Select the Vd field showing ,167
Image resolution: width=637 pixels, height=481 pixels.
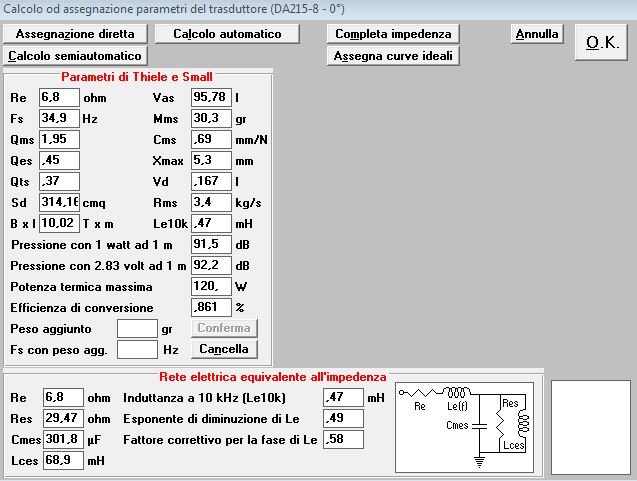[211, 182]
